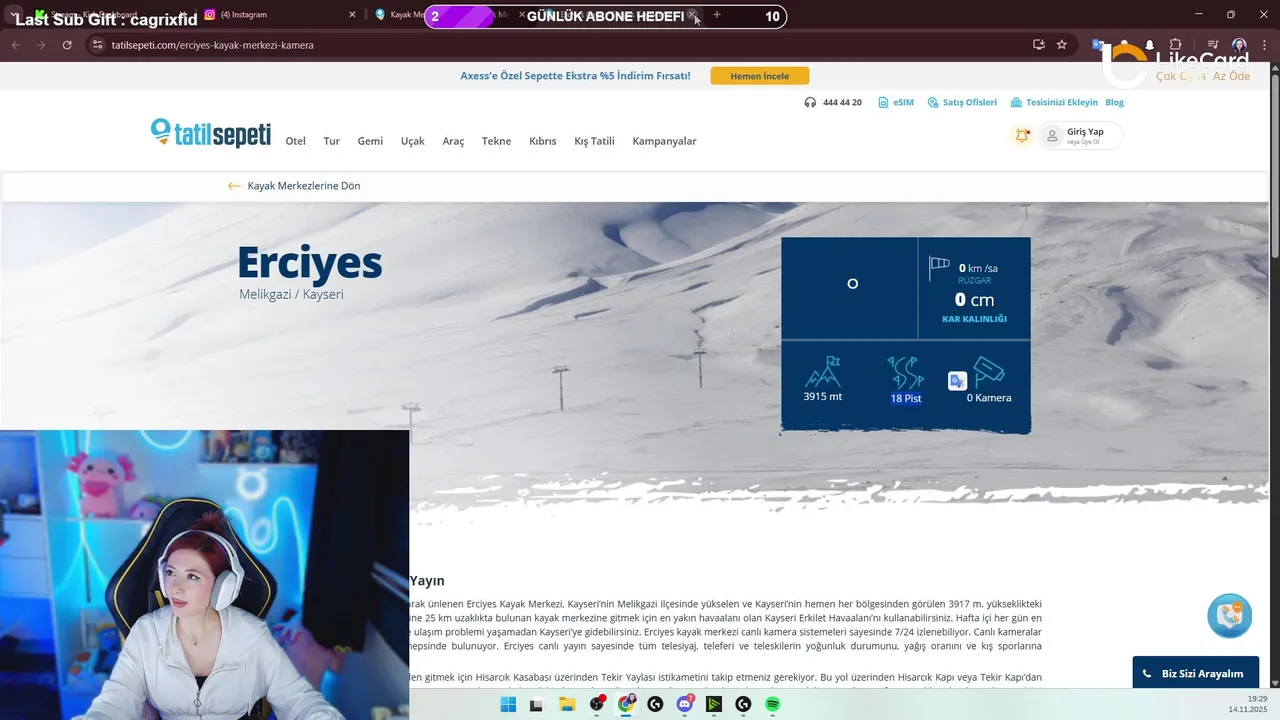Click the highlighted 18 Pist text
The width and height of the screenshot is (1280, 720).
click(906, 398)
